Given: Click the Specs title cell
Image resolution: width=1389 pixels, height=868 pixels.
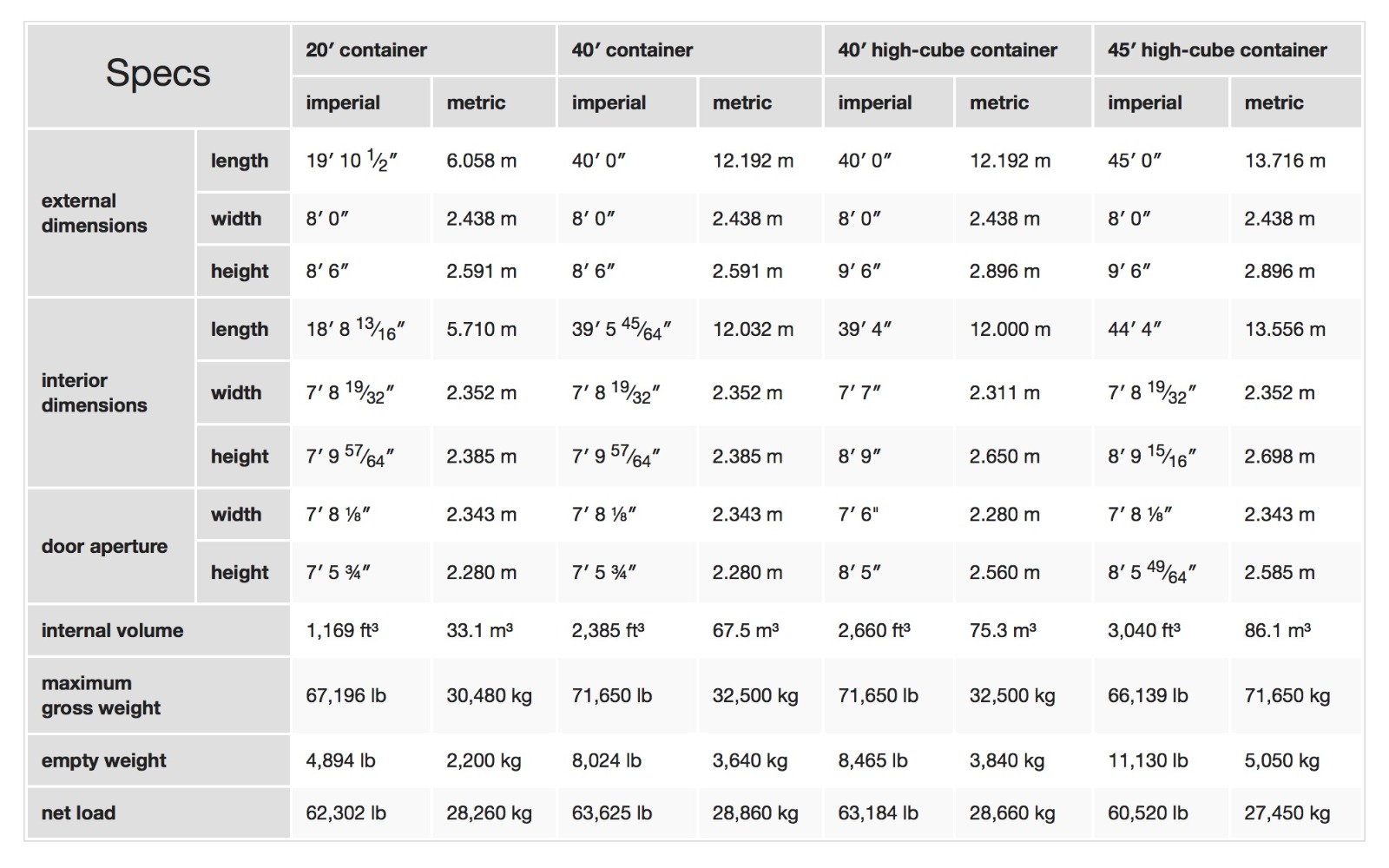Looking at the screenshot, I should coord(158,74).
